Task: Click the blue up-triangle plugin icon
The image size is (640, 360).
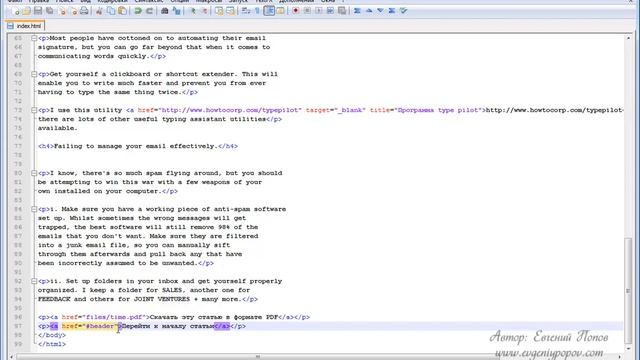Action: click(x=369, y=11)
